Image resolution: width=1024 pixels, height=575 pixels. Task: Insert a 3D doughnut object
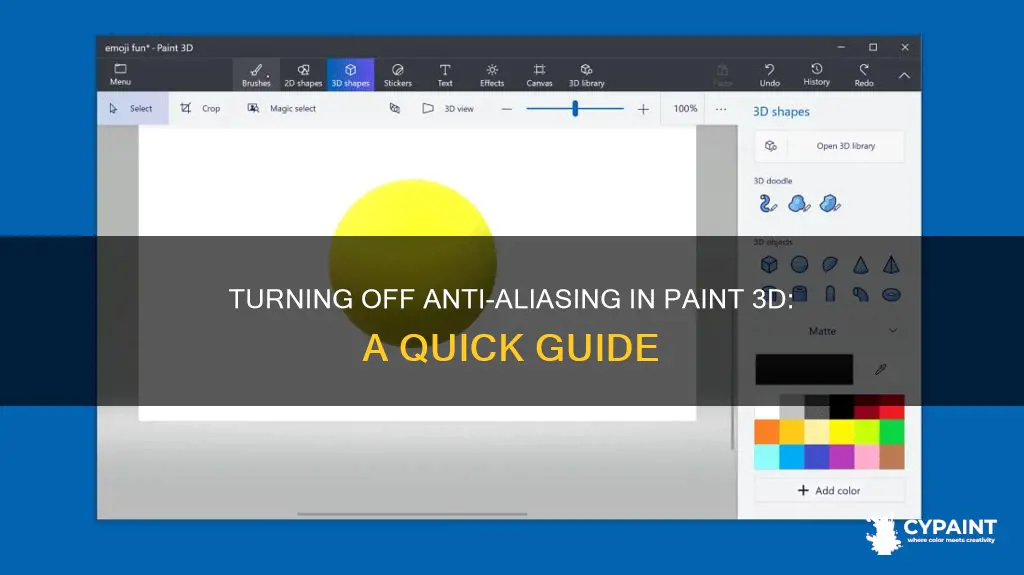pos(891,295)
